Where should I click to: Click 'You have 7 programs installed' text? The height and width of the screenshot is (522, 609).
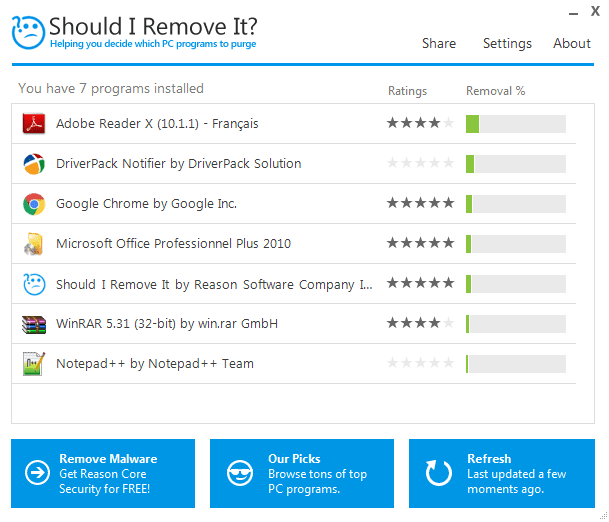111,89
